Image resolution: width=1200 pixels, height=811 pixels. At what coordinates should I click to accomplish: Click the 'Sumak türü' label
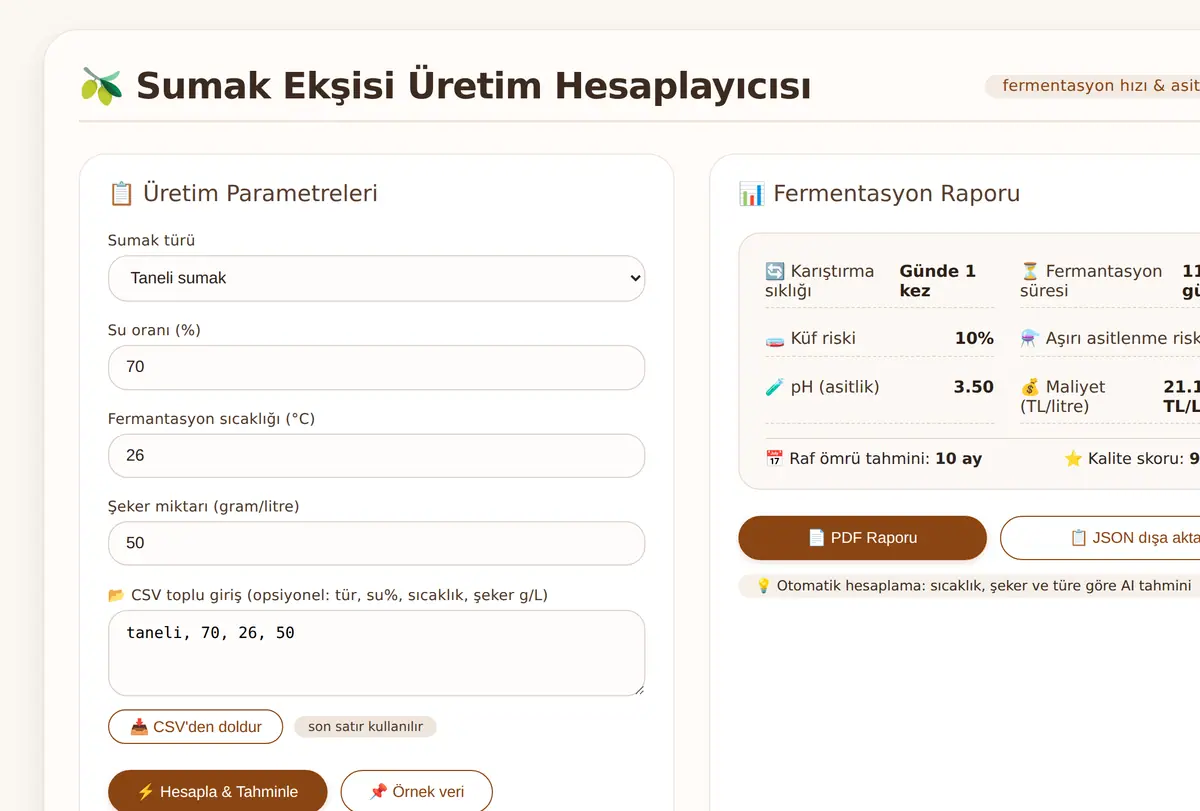pyautogui.click(x=151, y=241)
